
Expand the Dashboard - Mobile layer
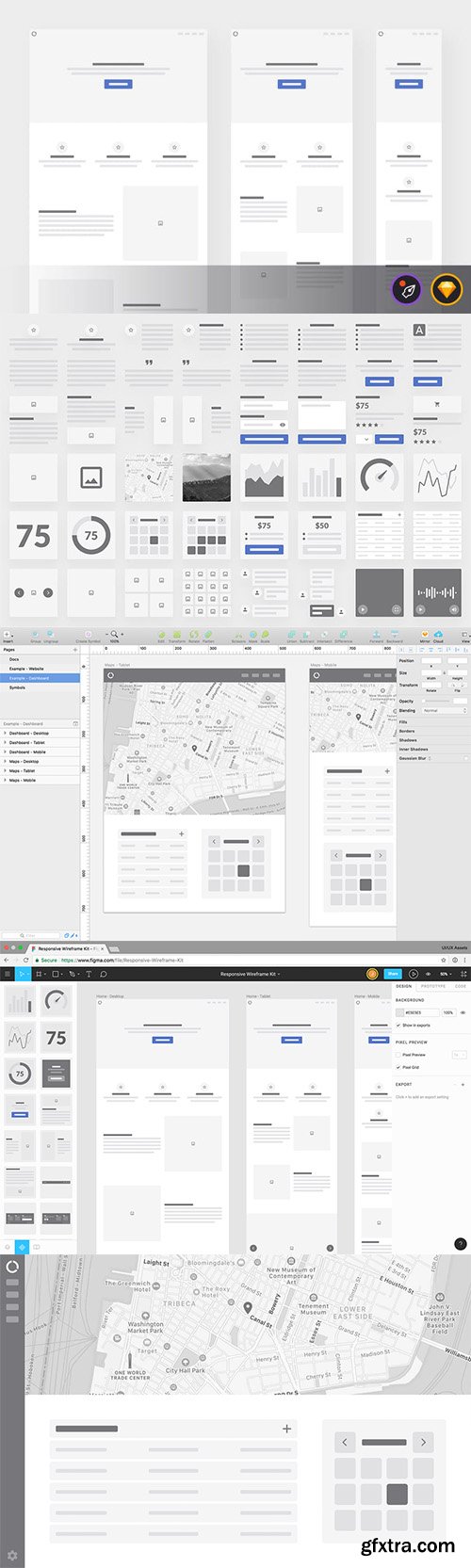point(5,752)
